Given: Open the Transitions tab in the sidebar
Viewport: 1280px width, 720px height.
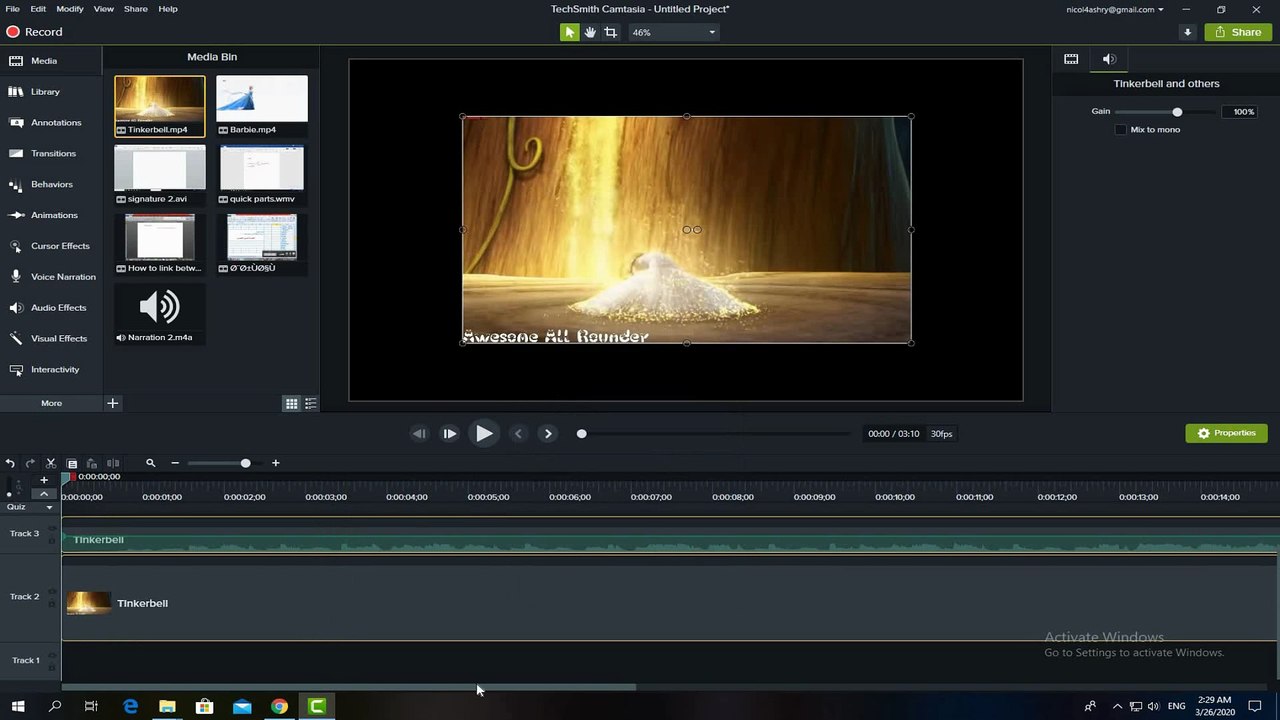Looking at the screenshot, I should [x=51, y=154].
